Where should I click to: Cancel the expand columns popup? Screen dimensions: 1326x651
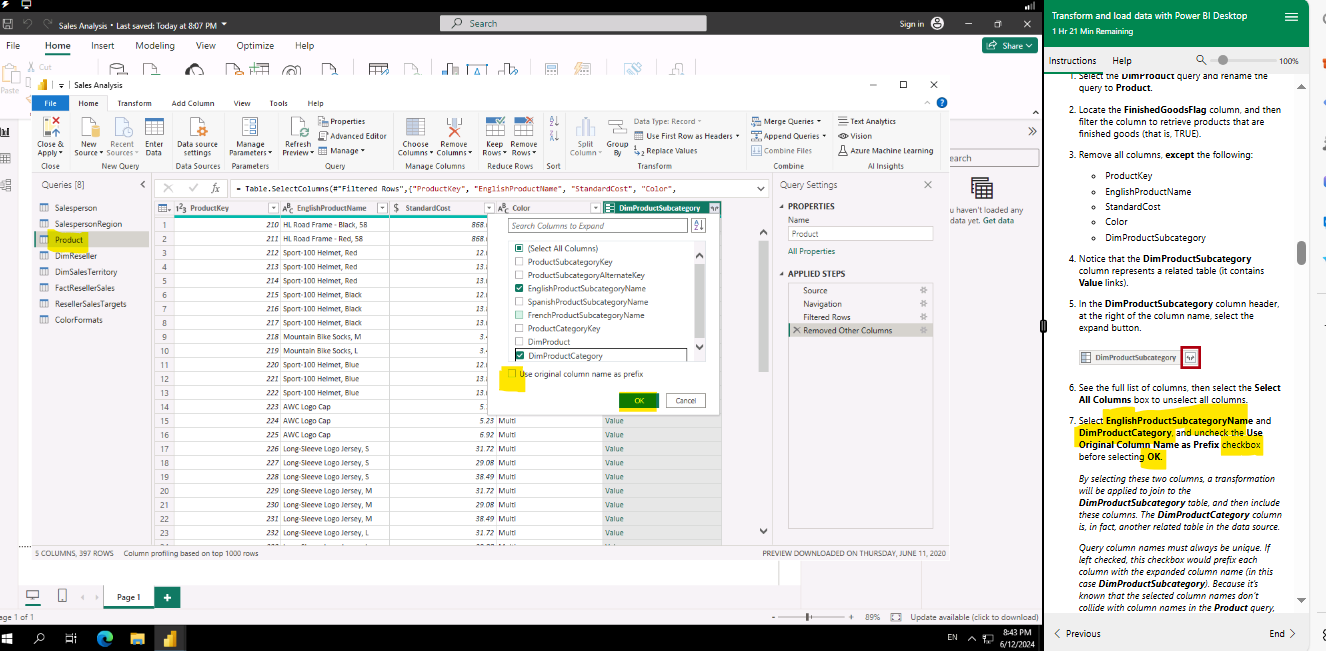(x=686, y=400)
